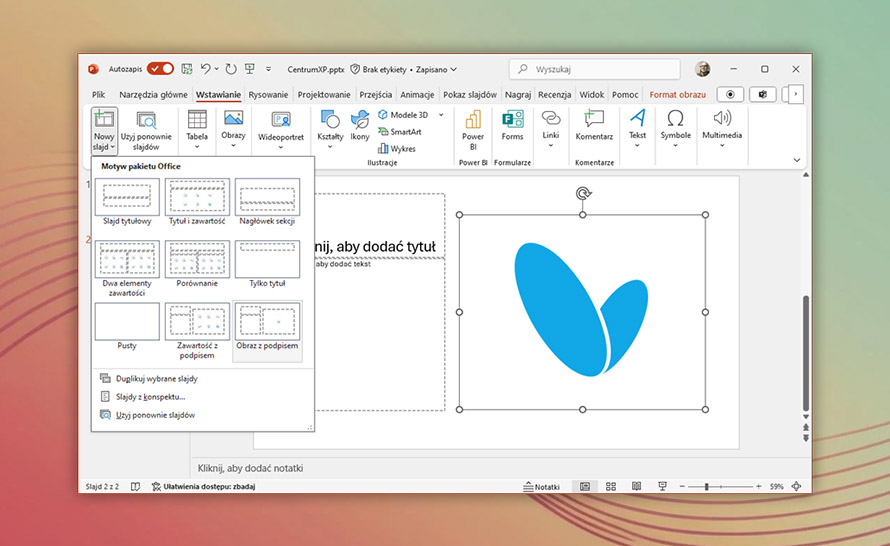Insert Modele 3D from the ribbon

coord(404,115)
